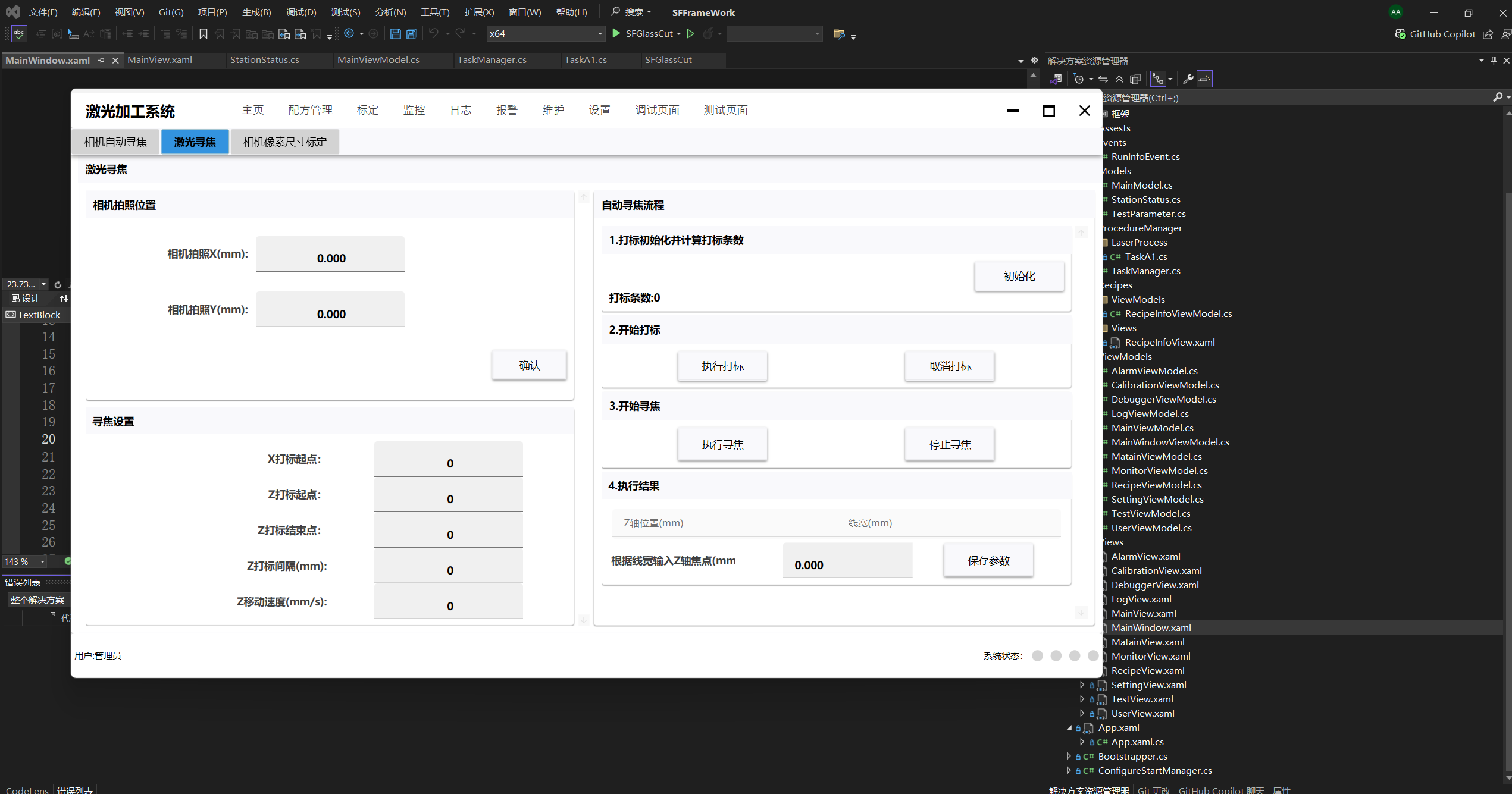The height and width of the screenshot is (794, 1512).
Task: Open the 调试(D) menu
Action: (301, 12)
